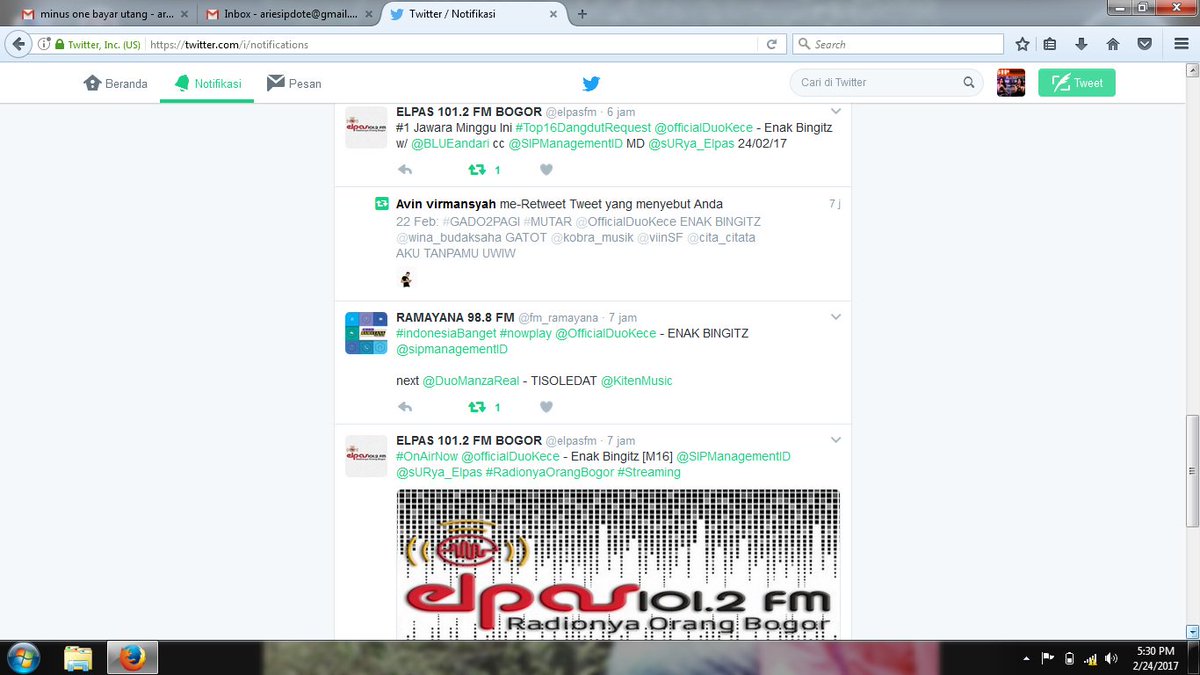Like the ELPAS #1 Jawara Minggu tweet
1200x675 pixels.
pos(546,170)
